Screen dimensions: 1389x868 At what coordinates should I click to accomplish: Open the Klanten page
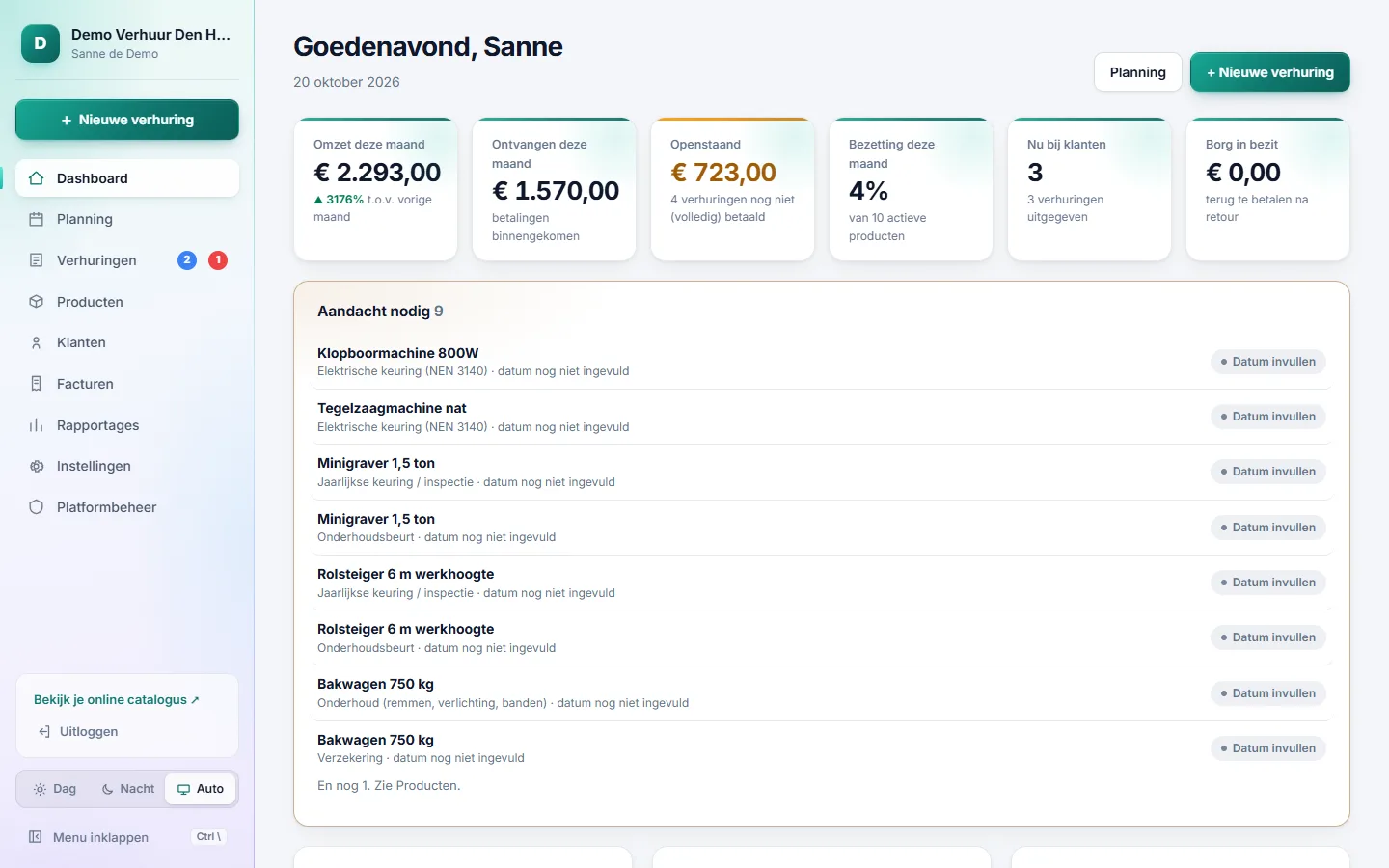127,342
